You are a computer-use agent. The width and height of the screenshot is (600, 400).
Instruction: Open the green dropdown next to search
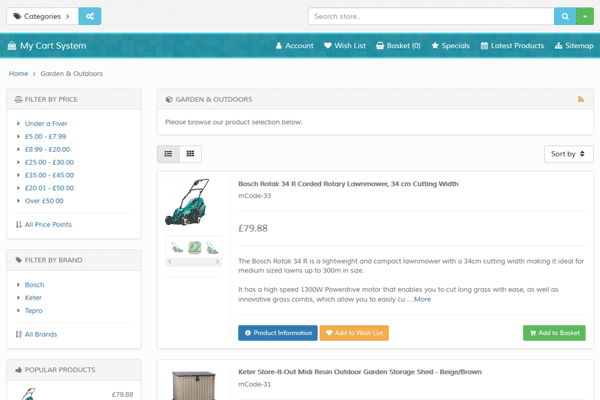(x=587, y=16)
